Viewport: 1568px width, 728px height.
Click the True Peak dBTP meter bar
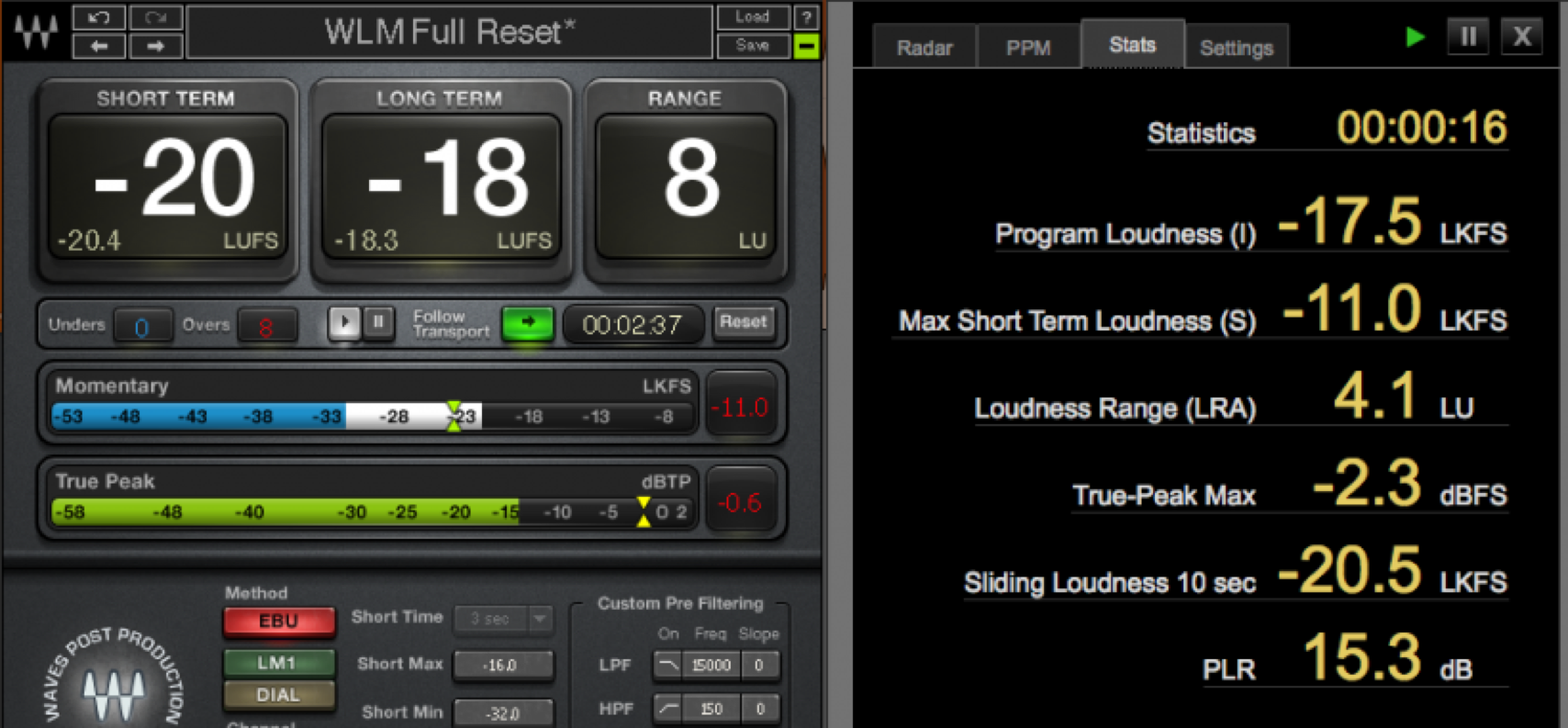tap(375, 512)
